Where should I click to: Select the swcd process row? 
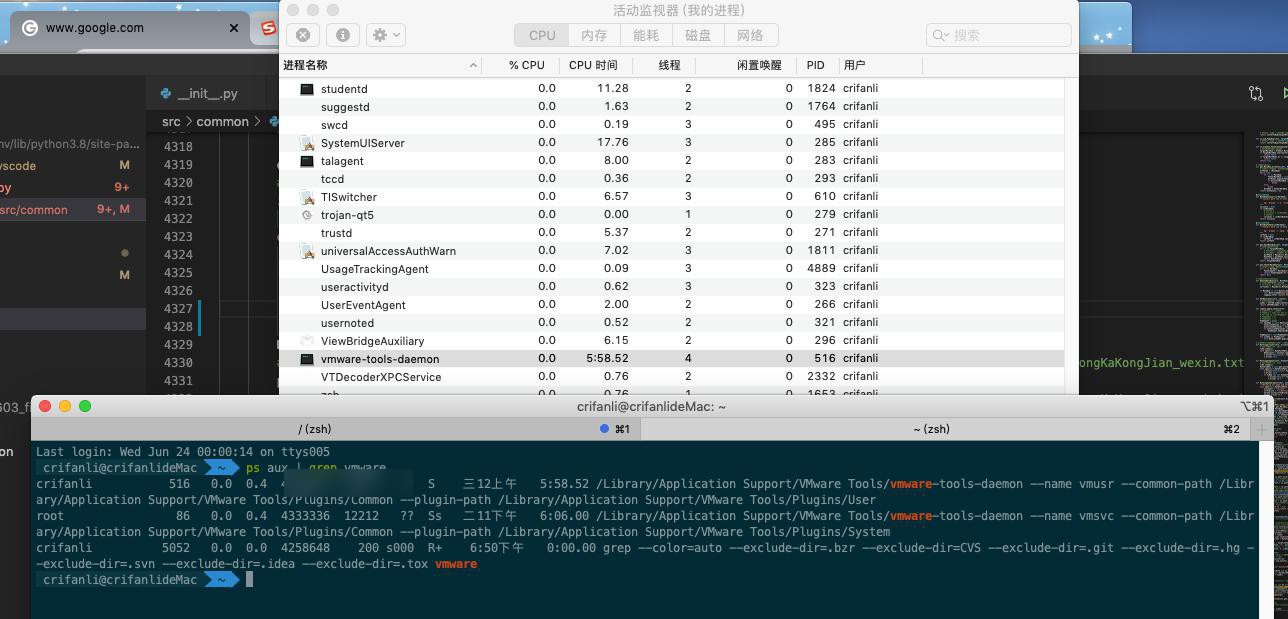click(672, 125)
